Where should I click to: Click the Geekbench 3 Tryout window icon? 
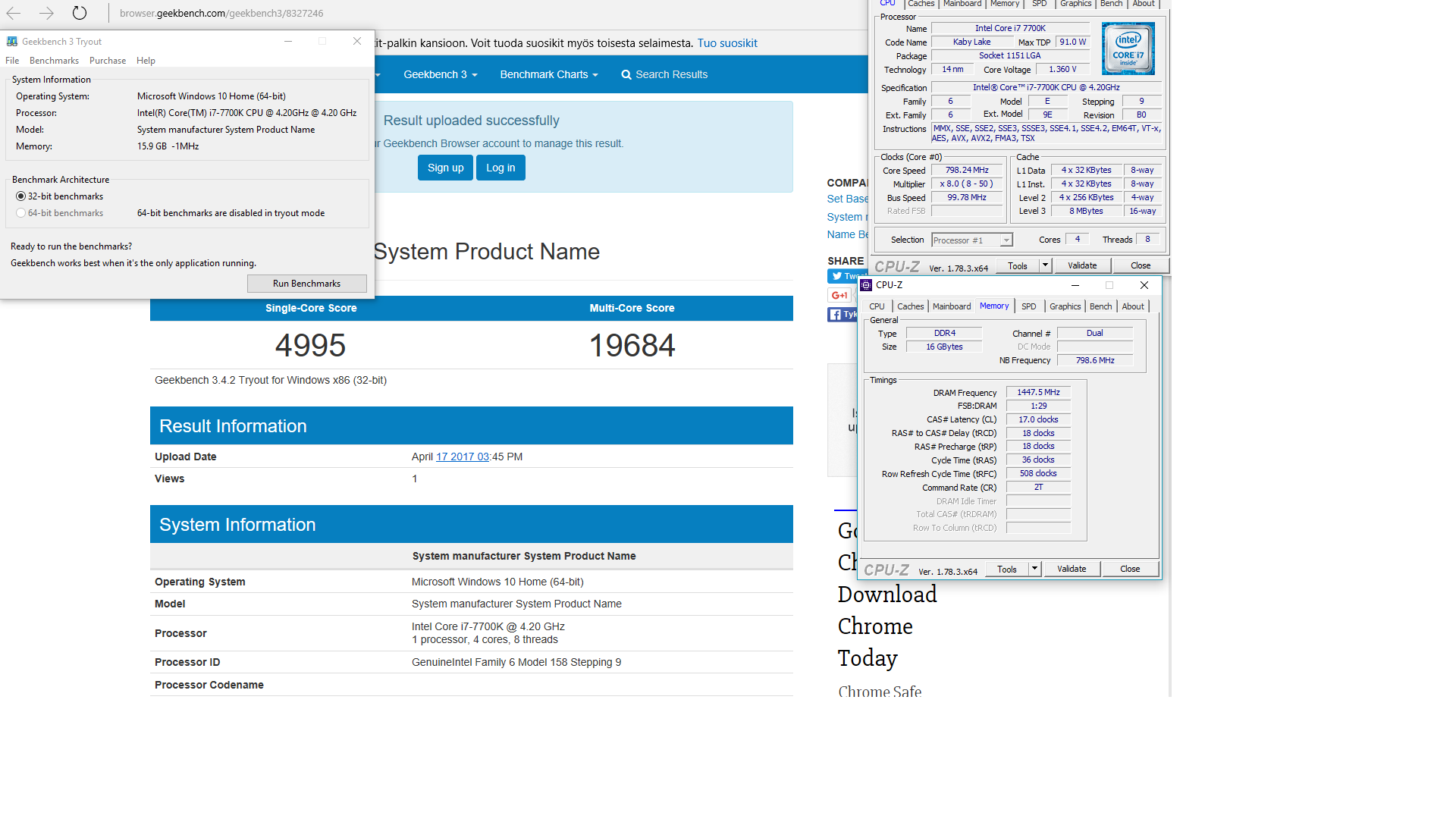[x=12, y=42]
